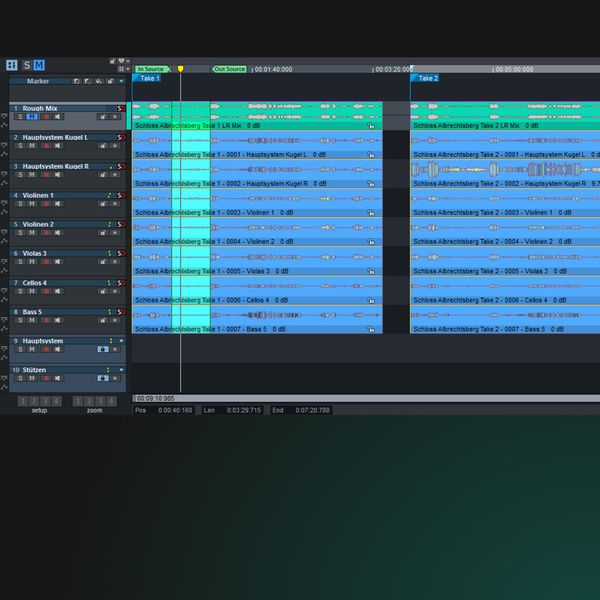Toggle the global Mute button in header

pos(39,65)
